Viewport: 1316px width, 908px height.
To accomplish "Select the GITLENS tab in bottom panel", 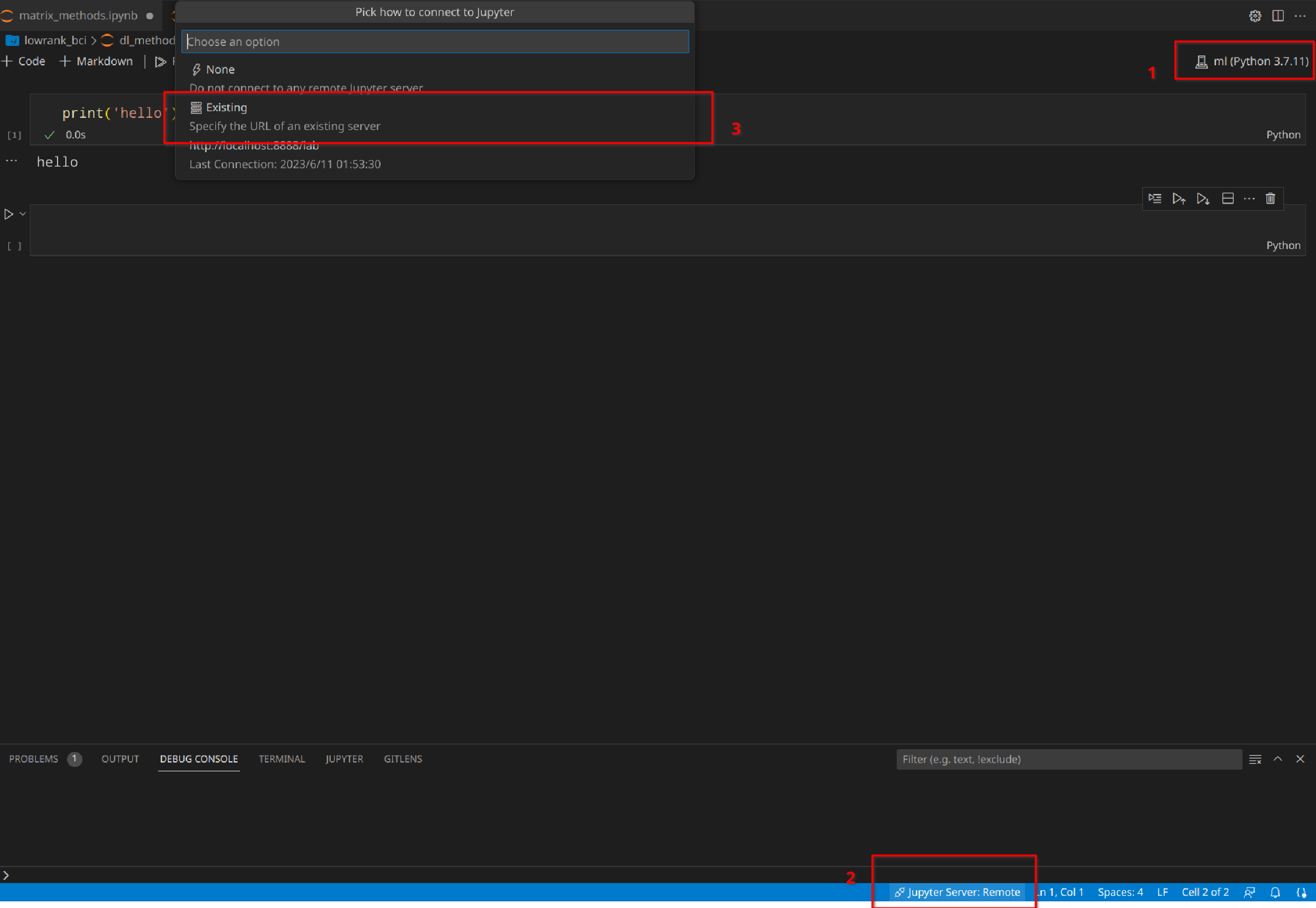I will pos(403,759).
